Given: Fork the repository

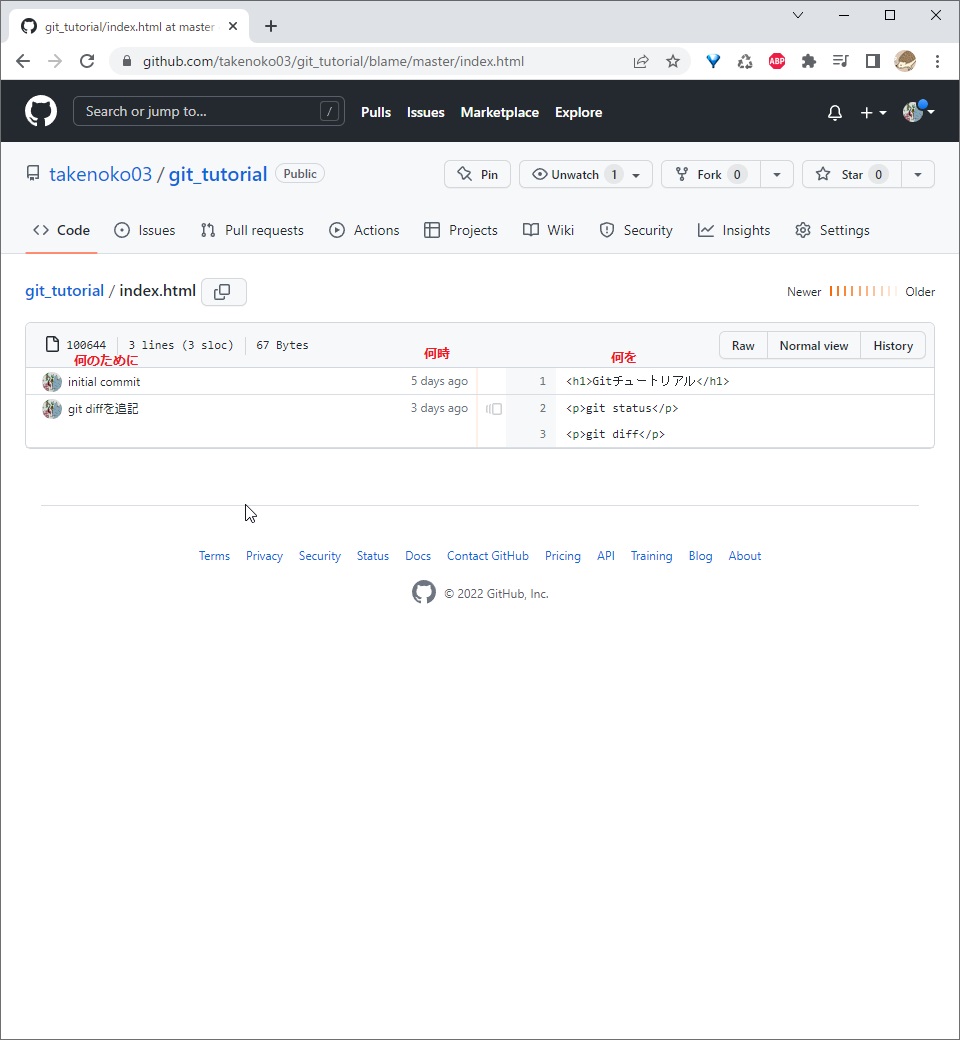Looking at the screenshot, I should (x=711, y=174).
